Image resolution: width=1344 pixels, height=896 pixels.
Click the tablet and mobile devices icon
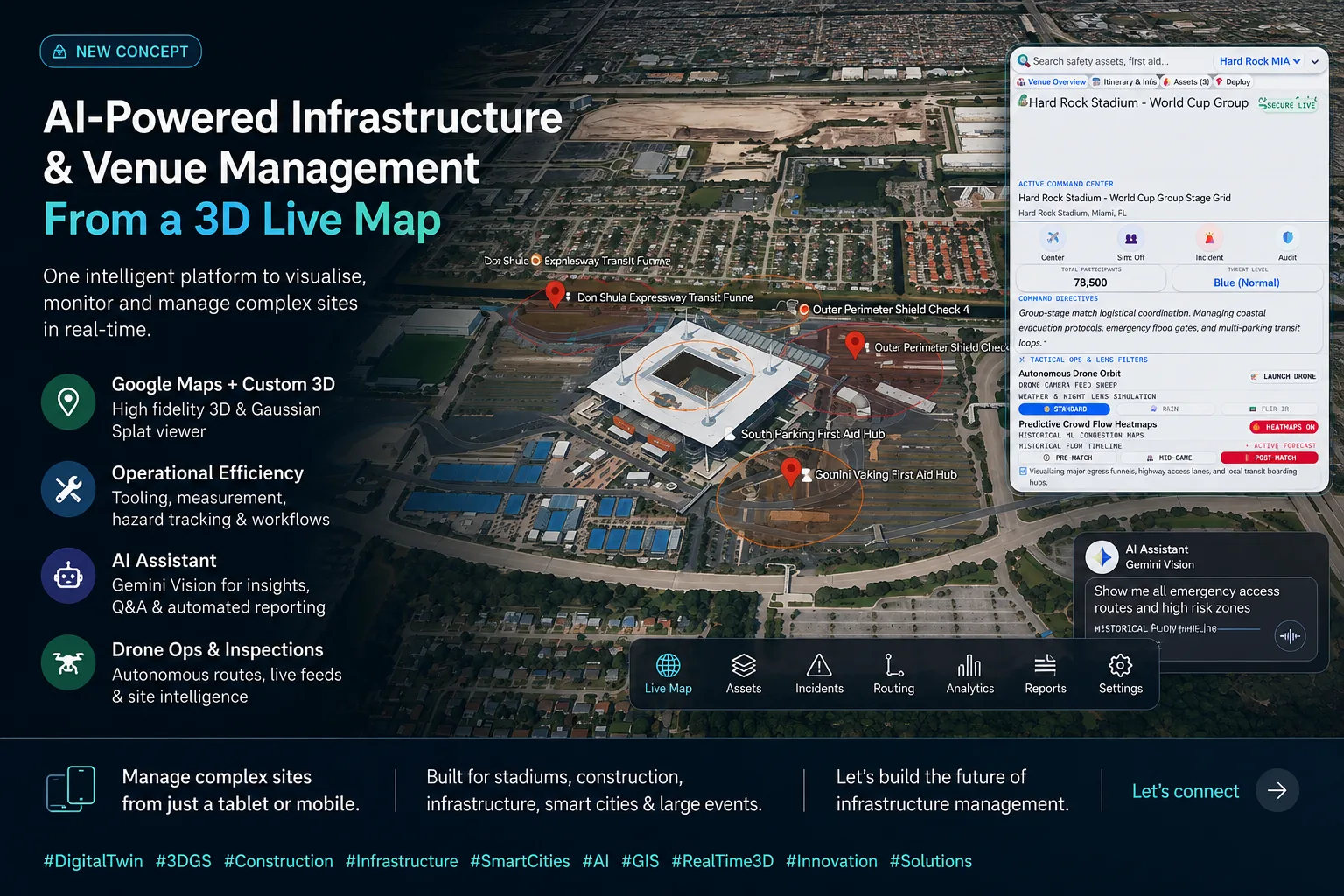click(71, 789)
